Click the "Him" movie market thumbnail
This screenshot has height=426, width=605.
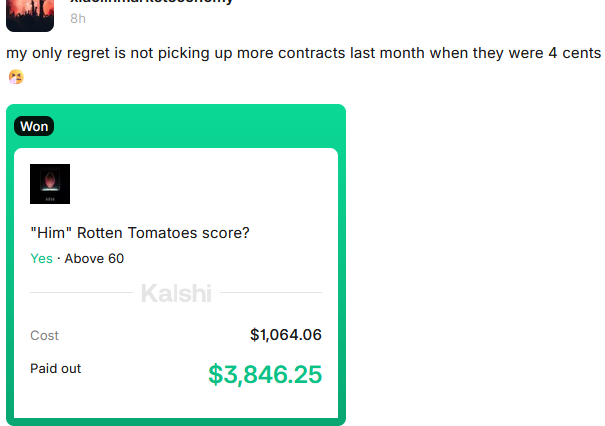[x=50, y=184]
